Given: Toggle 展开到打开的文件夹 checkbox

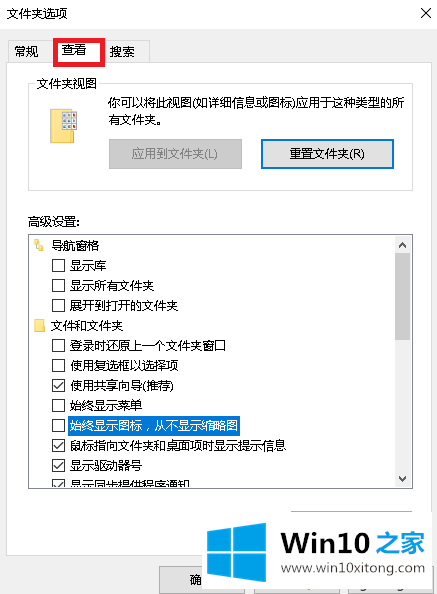Looking at the screenshot, I should tap(58, 305).
